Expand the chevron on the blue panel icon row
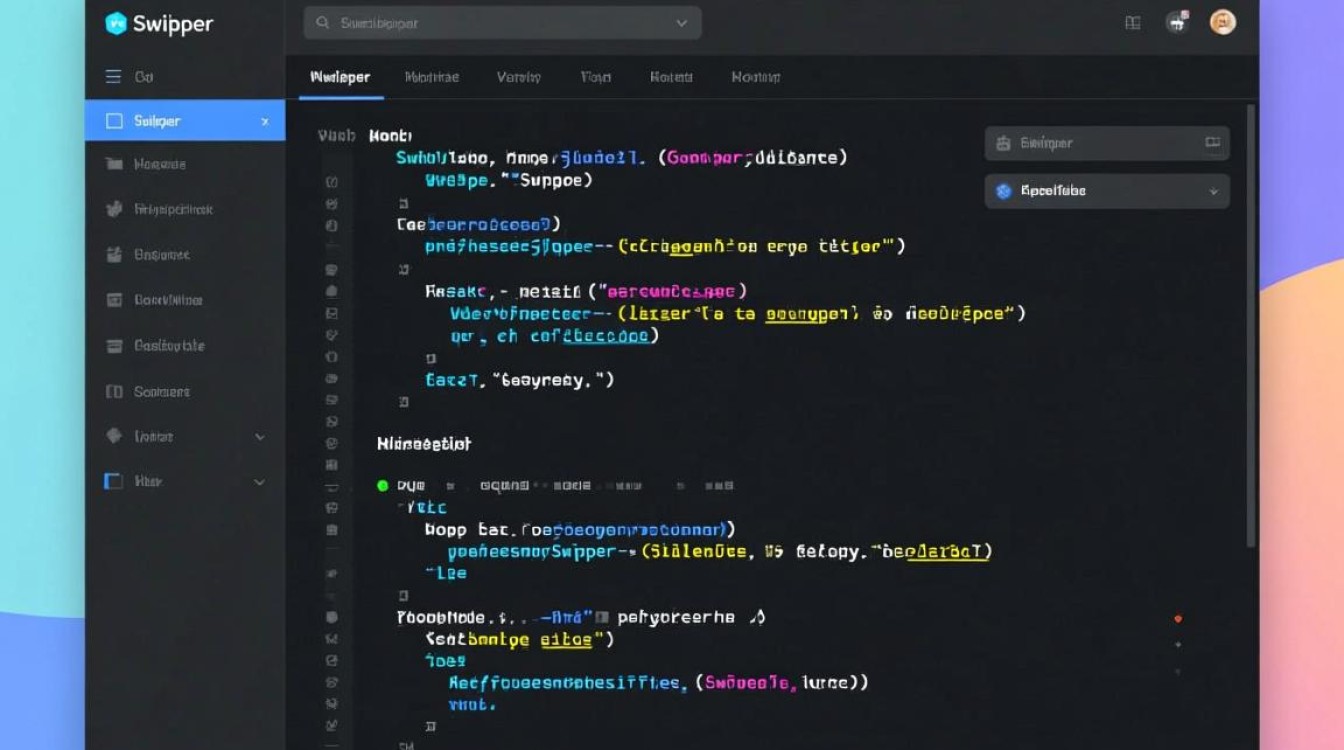The width and height of the screenshot is (1344, 750). [260, 482]
